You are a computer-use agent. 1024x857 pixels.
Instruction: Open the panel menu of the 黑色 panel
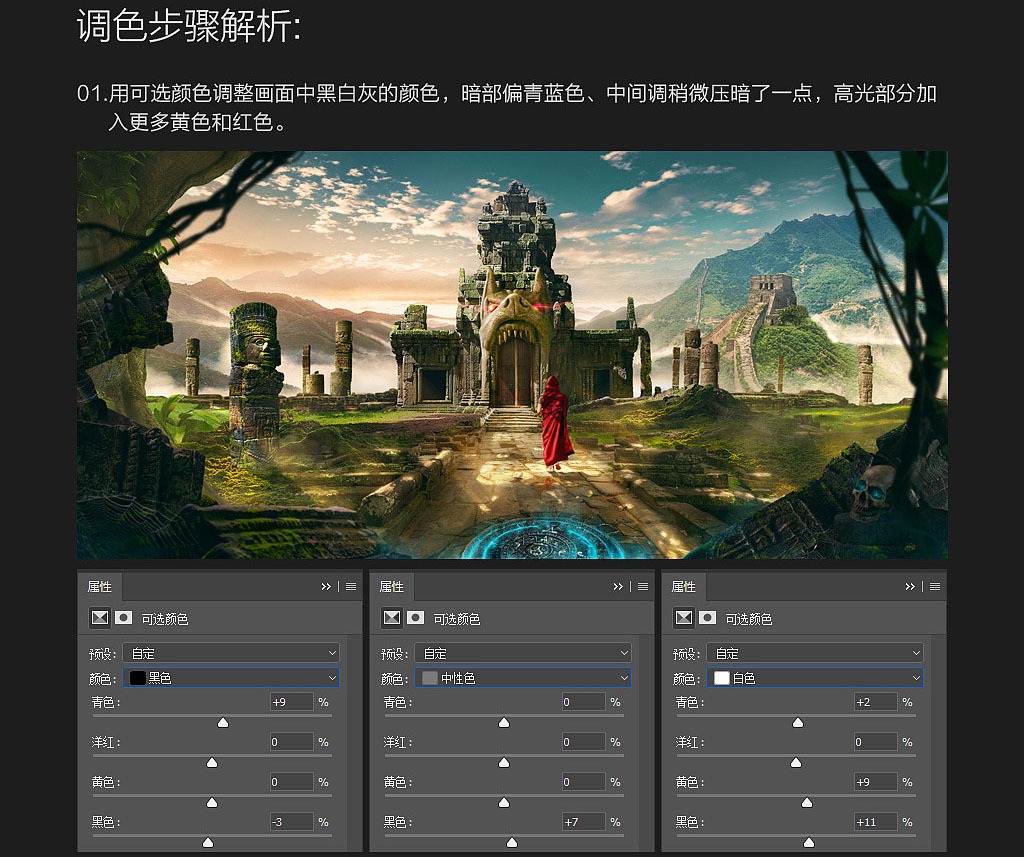pyautogui.click(x=351, y=587)
